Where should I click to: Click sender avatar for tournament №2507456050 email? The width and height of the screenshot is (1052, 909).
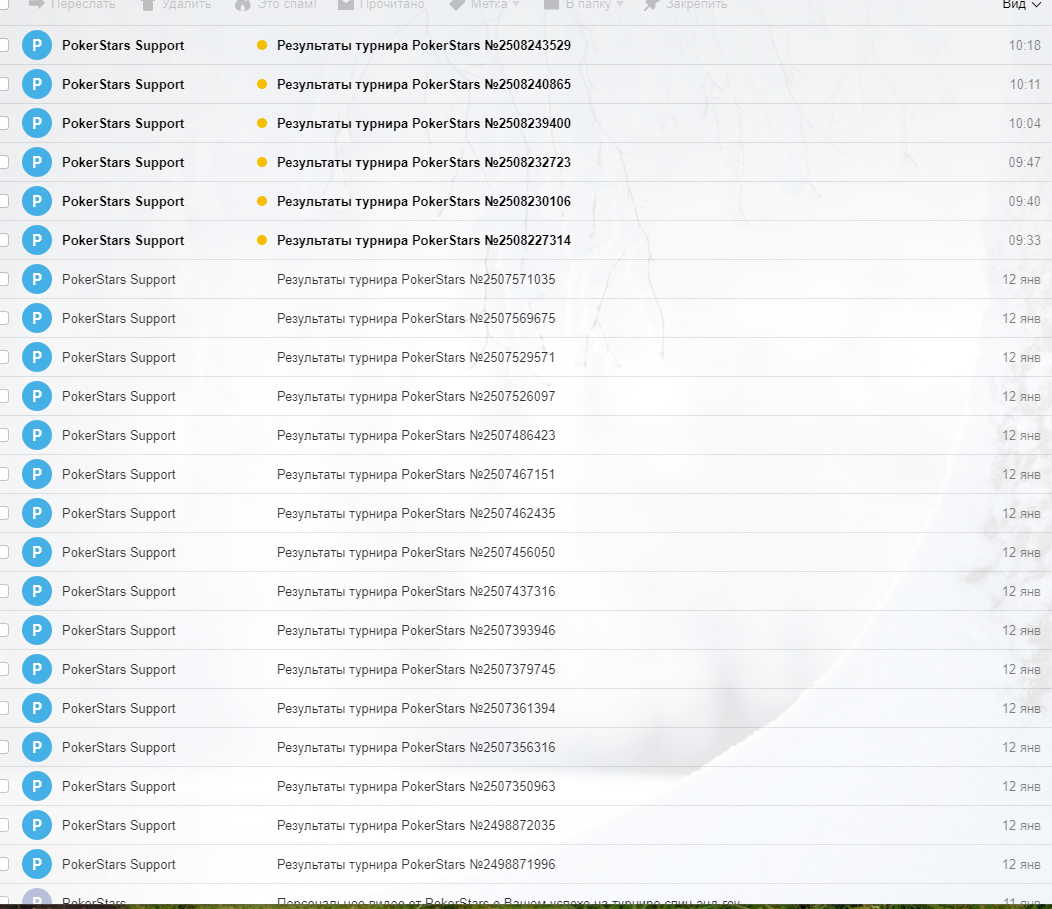click(37, 552)
